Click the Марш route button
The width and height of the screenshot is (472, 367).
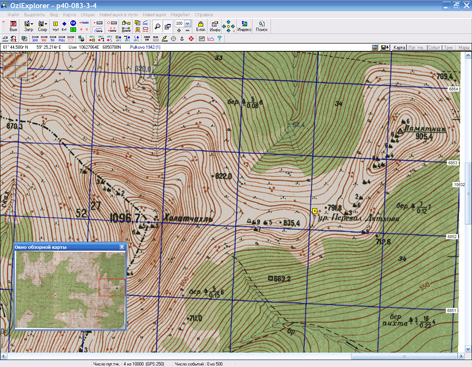463,48
